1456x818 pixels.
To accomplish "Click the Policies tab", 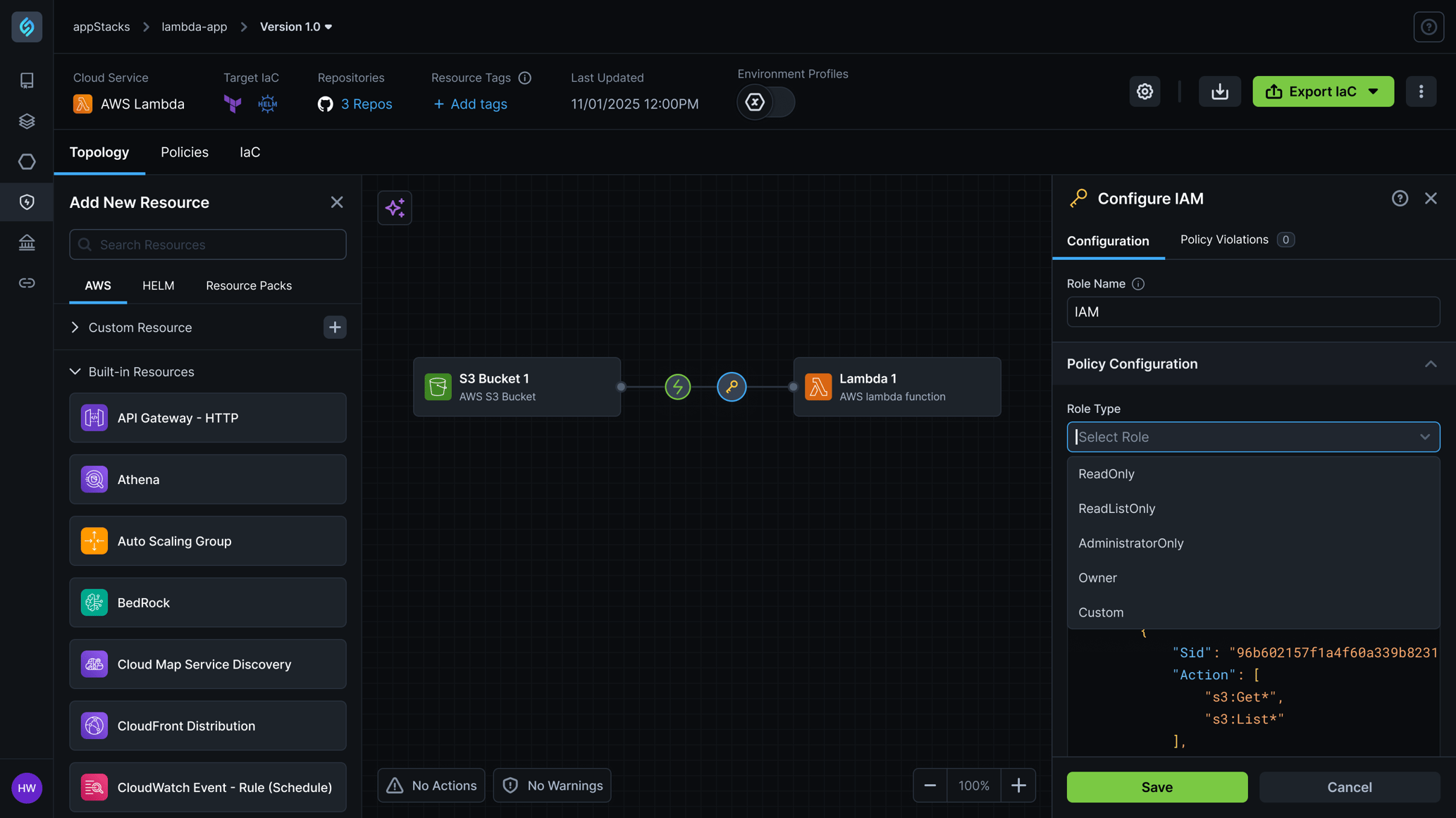I will point(184,152).
